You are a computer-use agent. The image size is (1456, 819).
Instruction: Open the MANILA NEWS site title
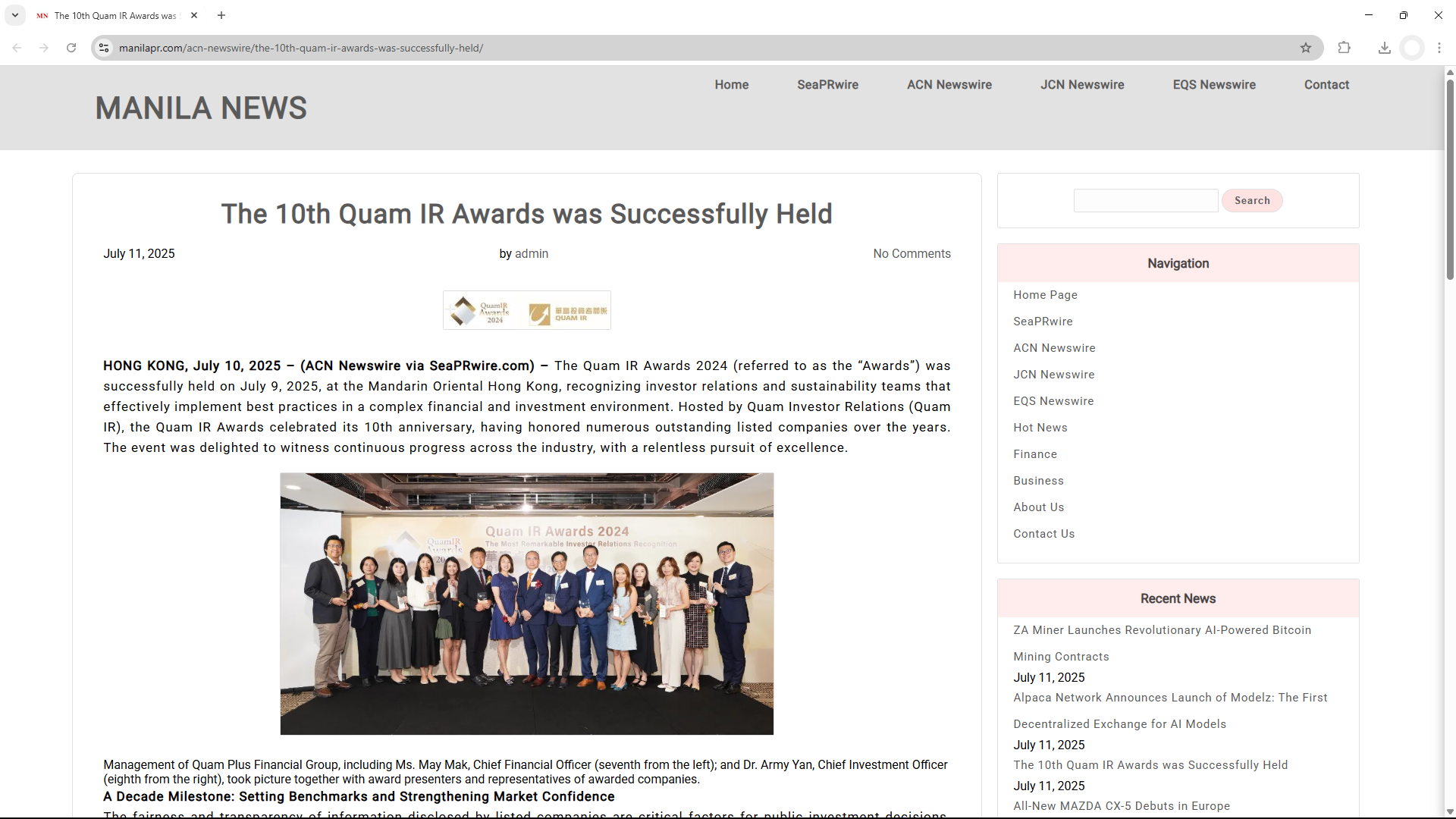pos(201,108)
